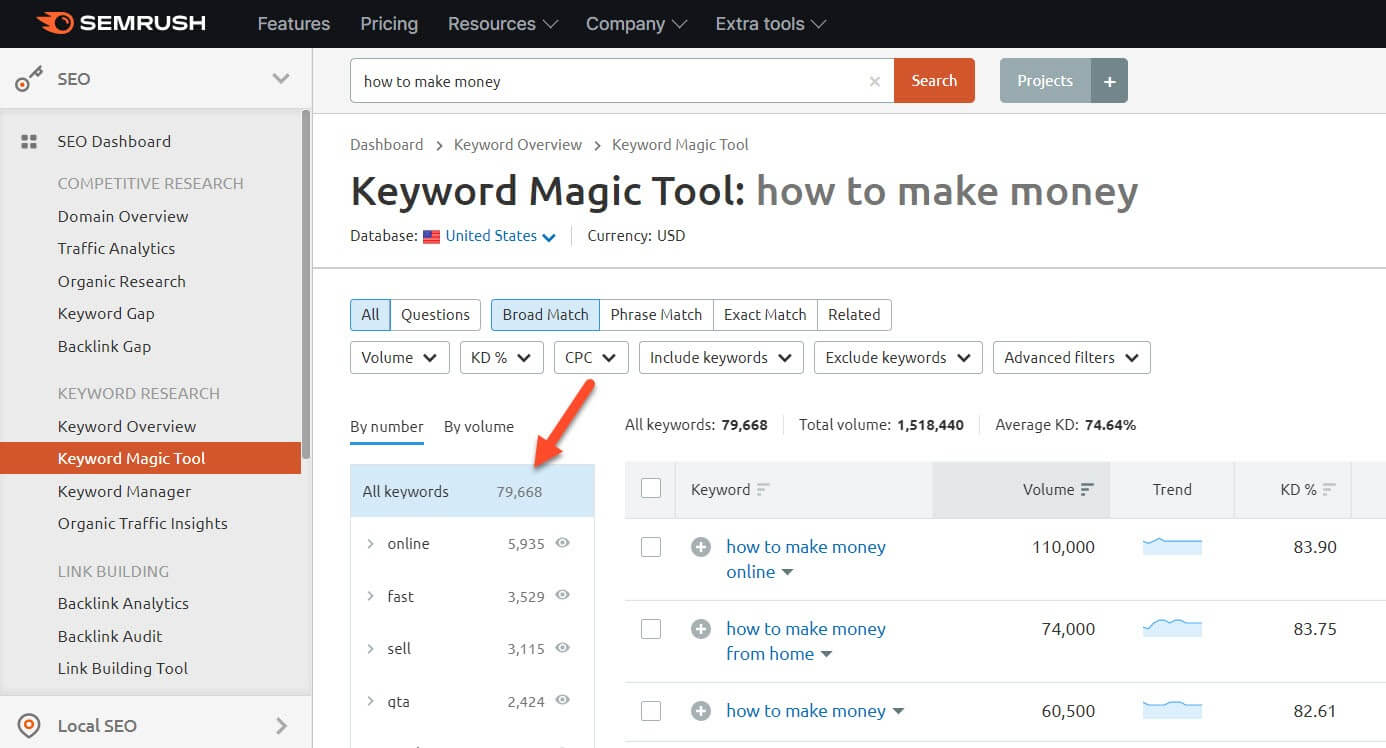The width and height of the screenshot is (1386, 748).
Task: Open the Extra tools menu
Action: coord(771,24)
